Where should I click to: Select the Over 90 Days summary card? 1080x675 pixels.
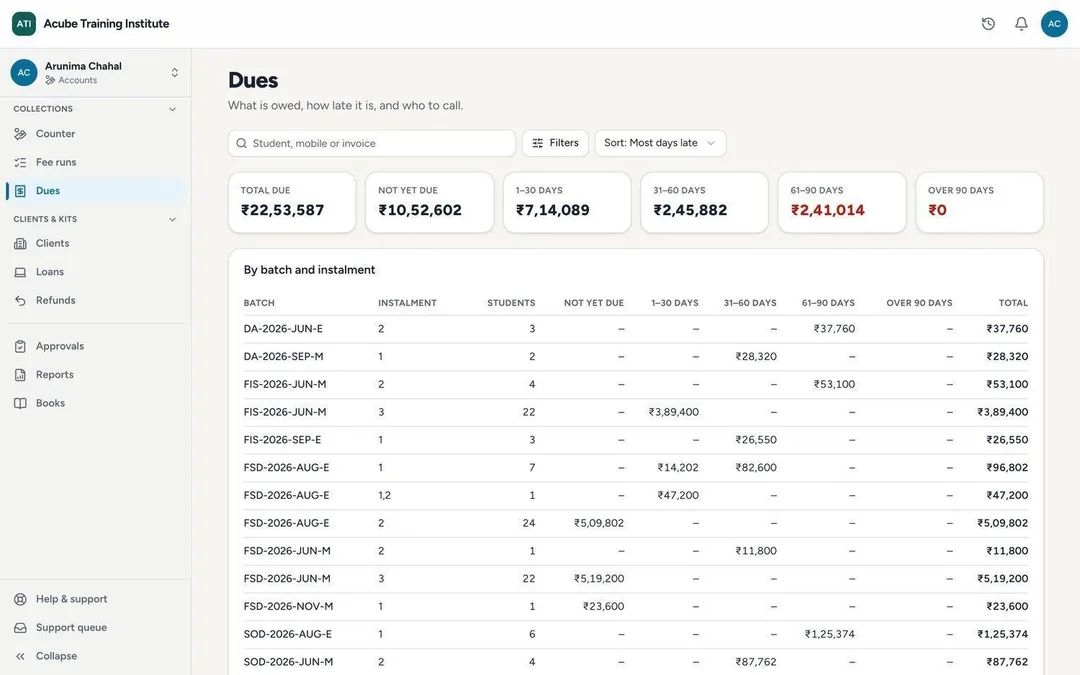pyautogui.click(x=979, y=202)
